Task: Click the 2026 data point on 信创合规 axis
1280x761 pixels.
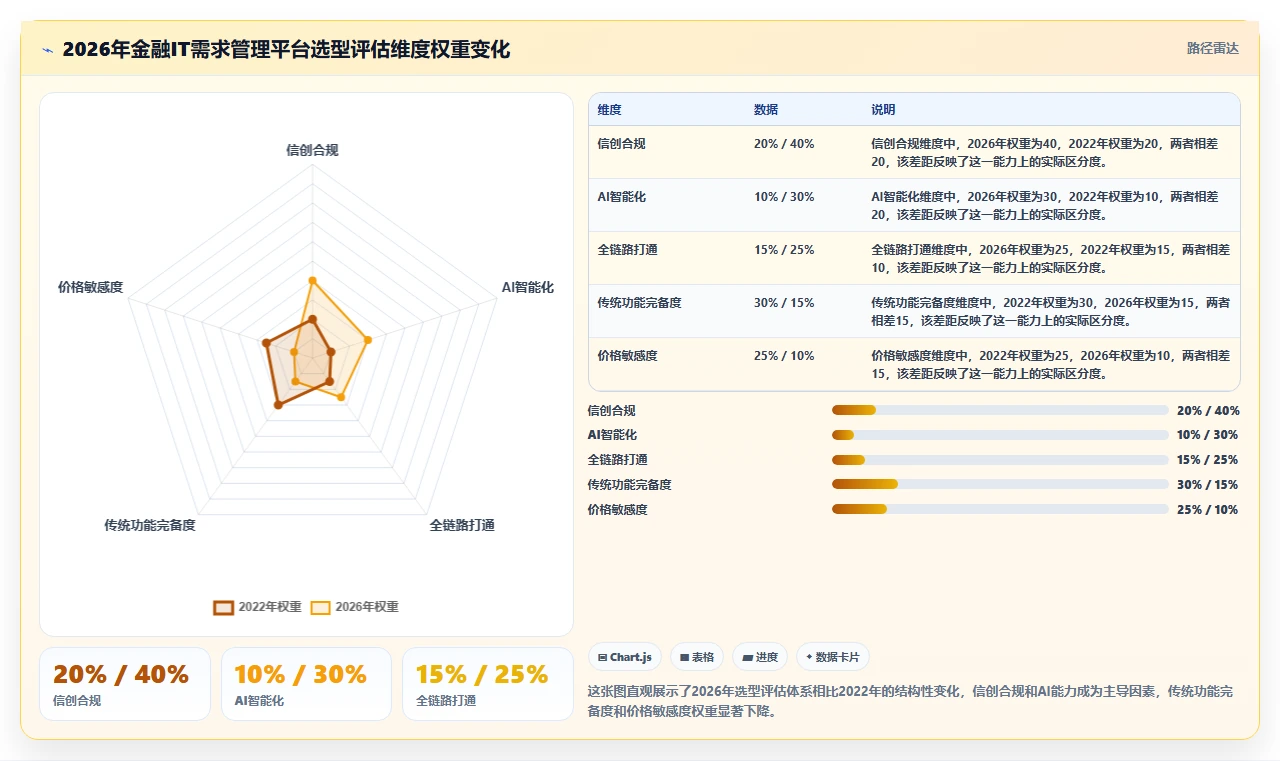Action: pos(312,280)
